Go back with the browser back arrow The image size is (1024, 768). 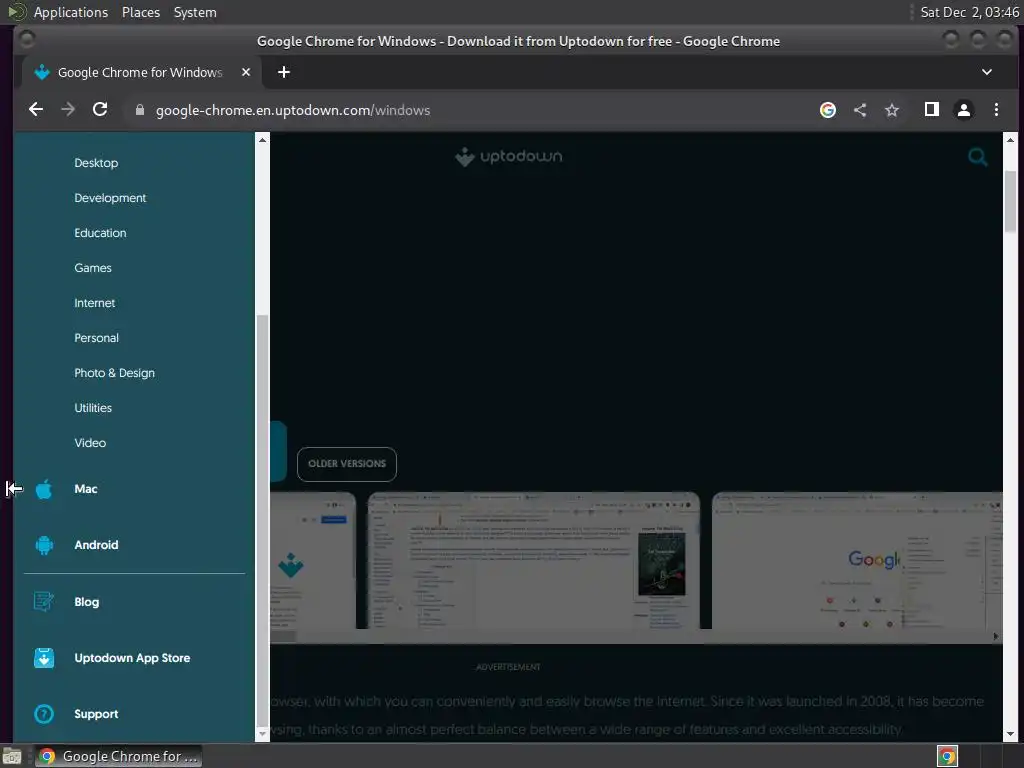(36, 110)
